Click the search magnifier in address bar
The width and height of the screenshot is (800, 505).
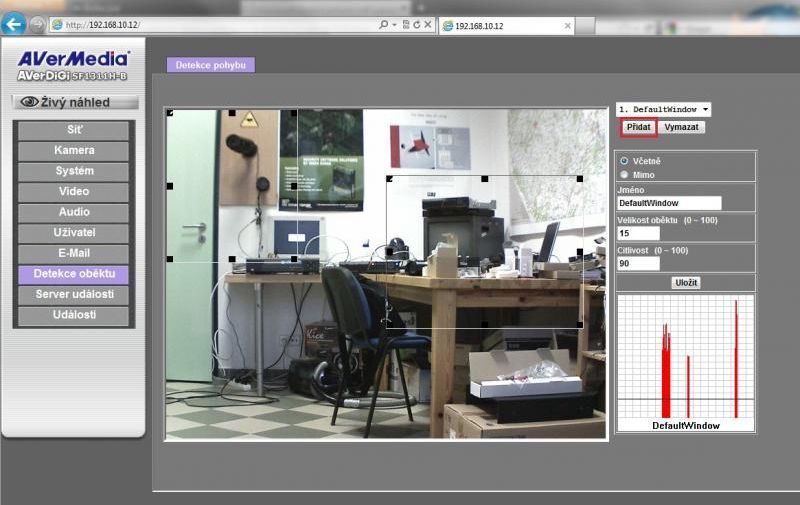384,24
